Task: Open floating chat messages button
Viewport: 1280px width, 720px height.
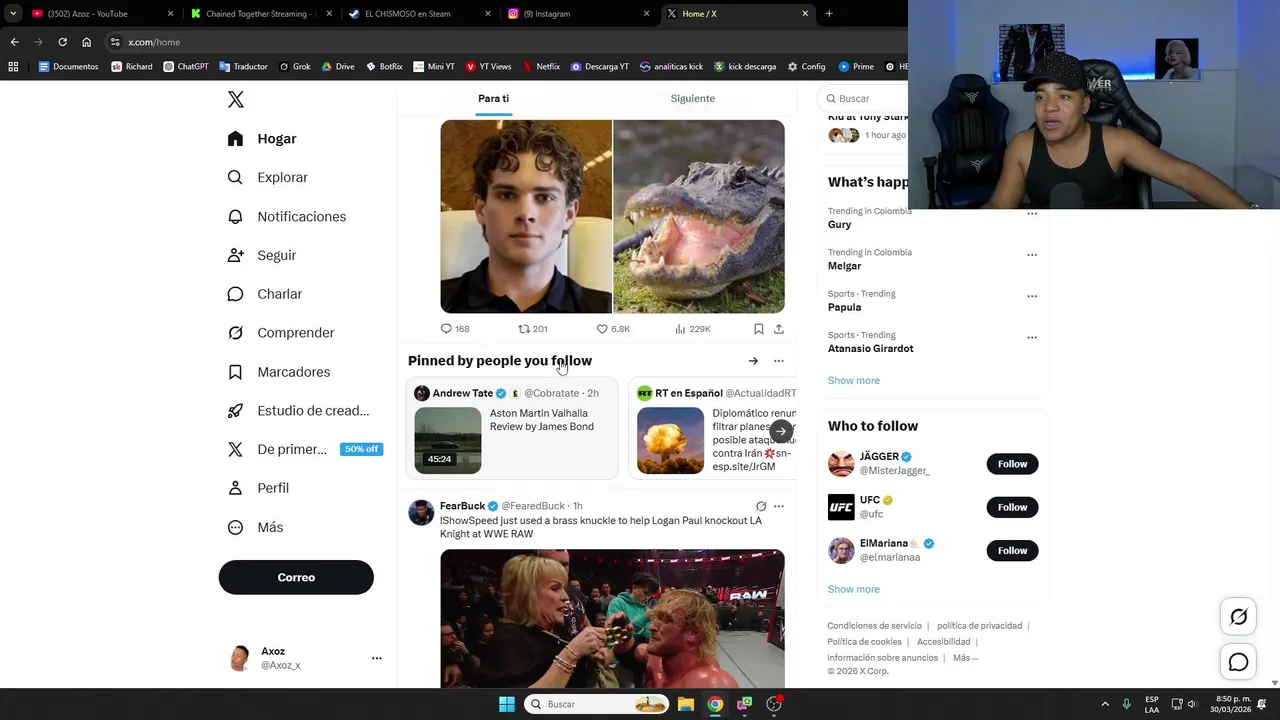Action: pyautogui.click(x=1238, y=662)
